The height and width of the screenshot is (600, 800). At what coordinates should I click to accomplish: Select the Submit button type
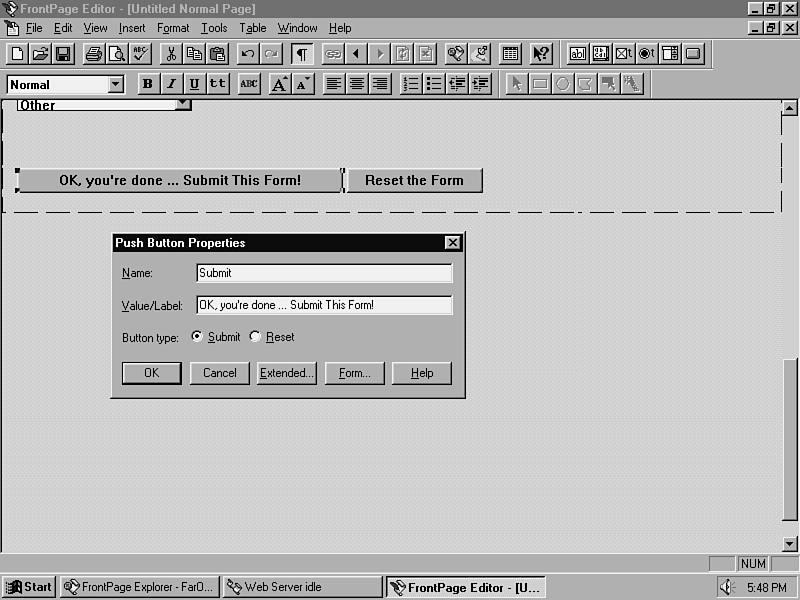(x=197, y=337)
